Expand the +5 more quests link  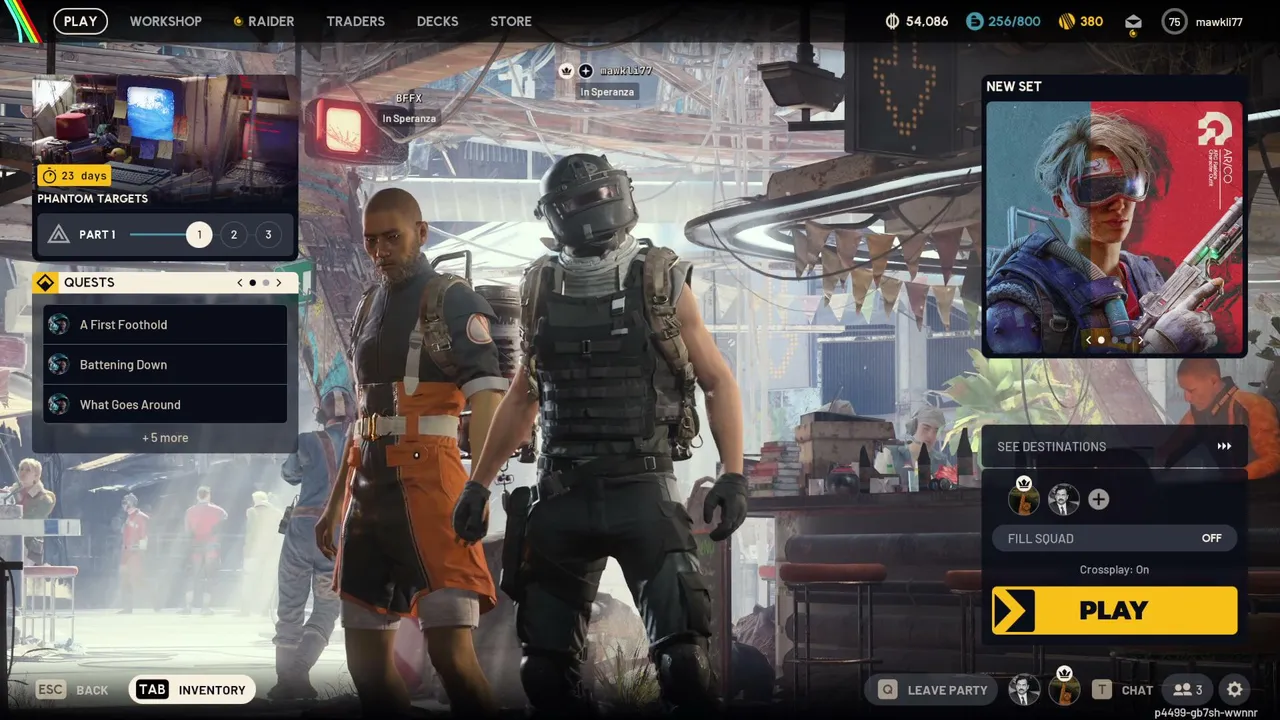click(165, 437)
